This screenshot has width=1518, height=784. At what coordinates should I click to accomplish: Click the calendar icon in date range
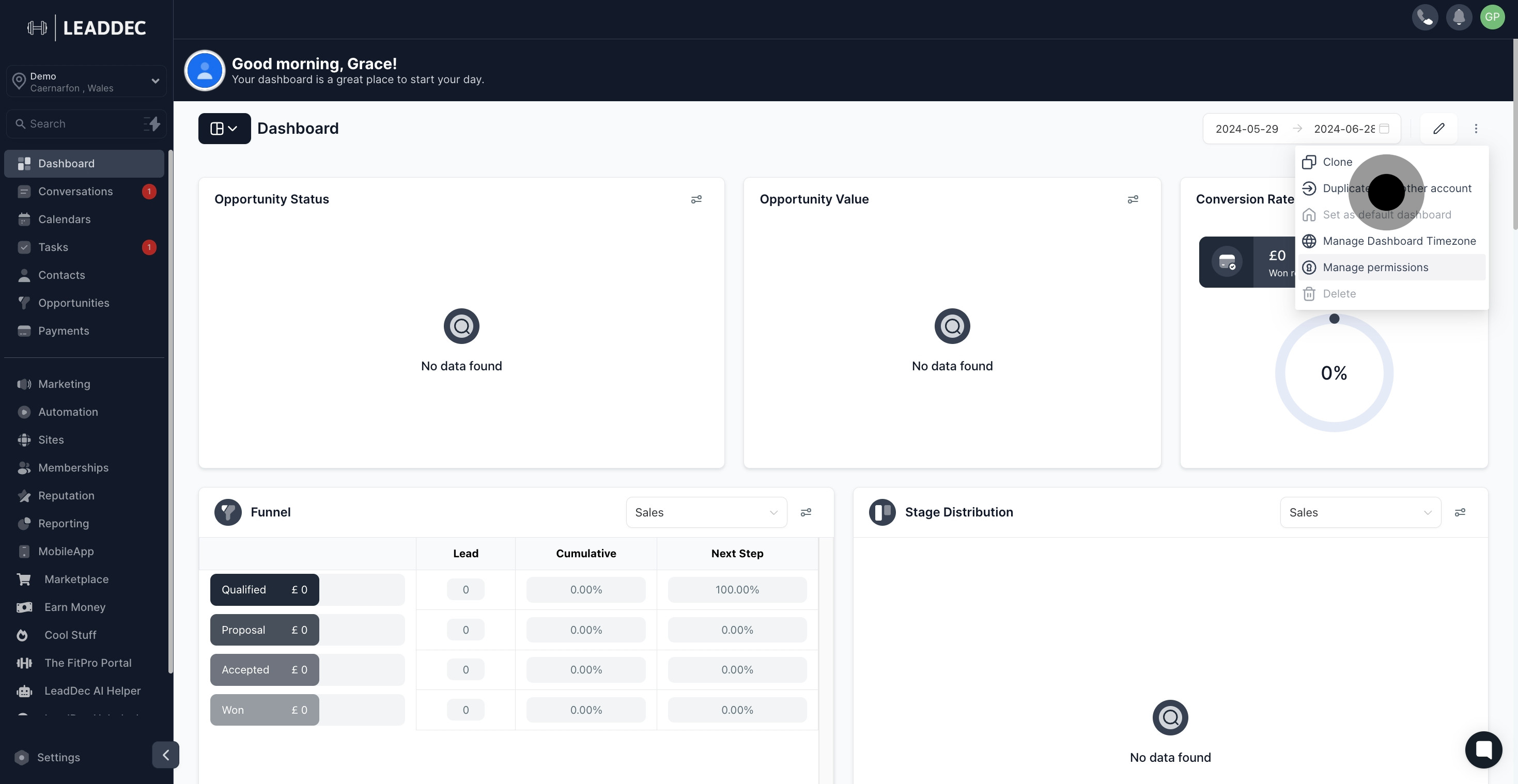[x=1384, y=129]
